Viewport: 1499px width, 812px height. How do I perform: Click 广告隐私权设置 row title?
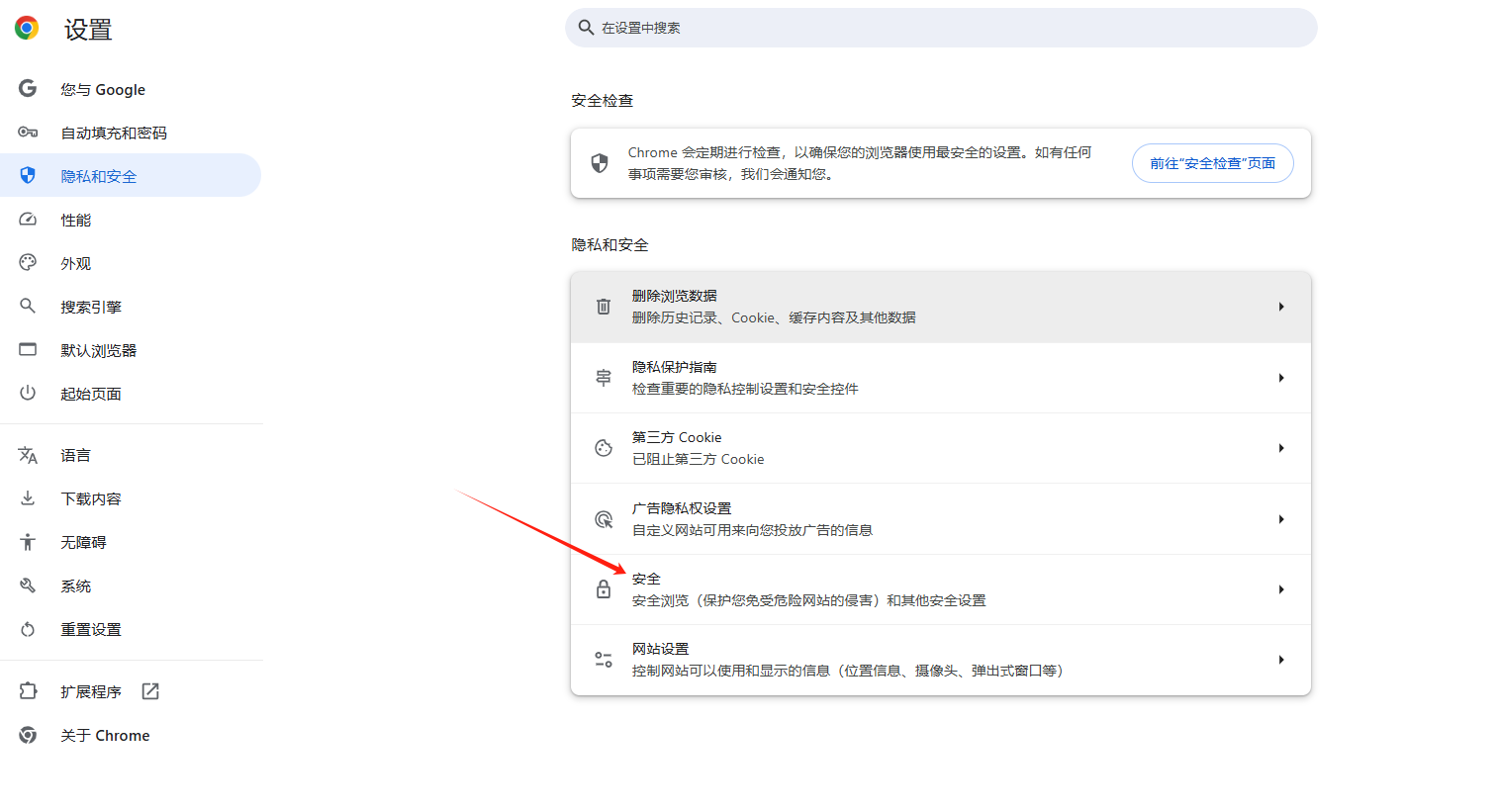(x=682, y=508)
